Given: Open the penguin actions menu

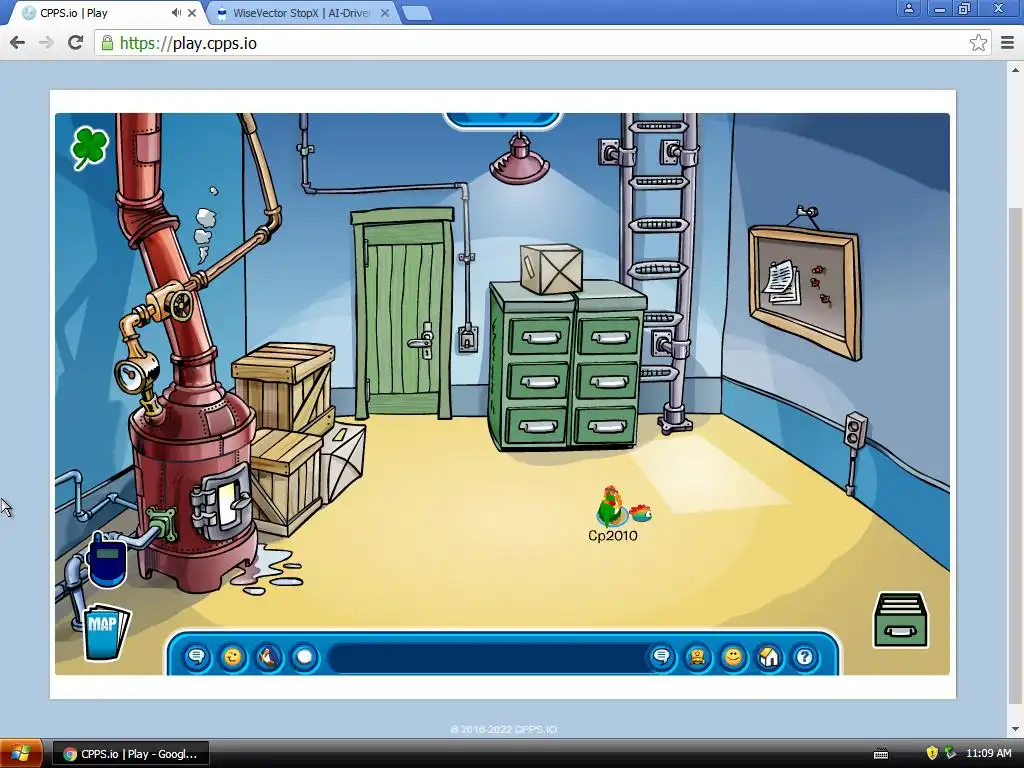Looking at the screenshot, I should point(268,656).
